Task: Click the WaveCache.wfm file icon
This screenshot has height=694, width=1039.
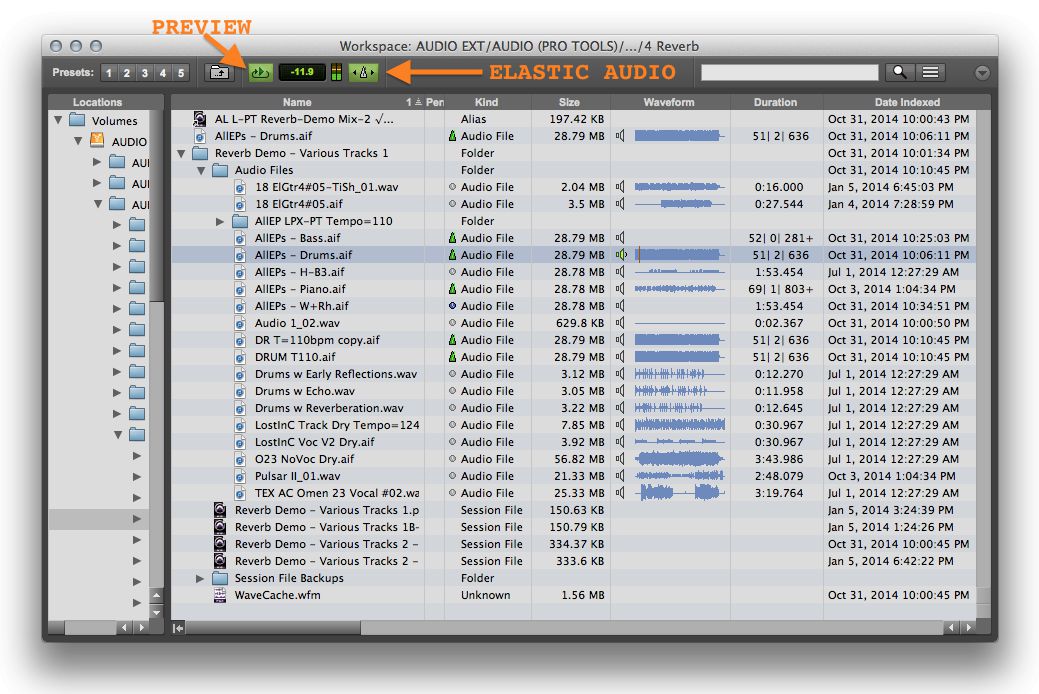Action: tap(220, 595)
